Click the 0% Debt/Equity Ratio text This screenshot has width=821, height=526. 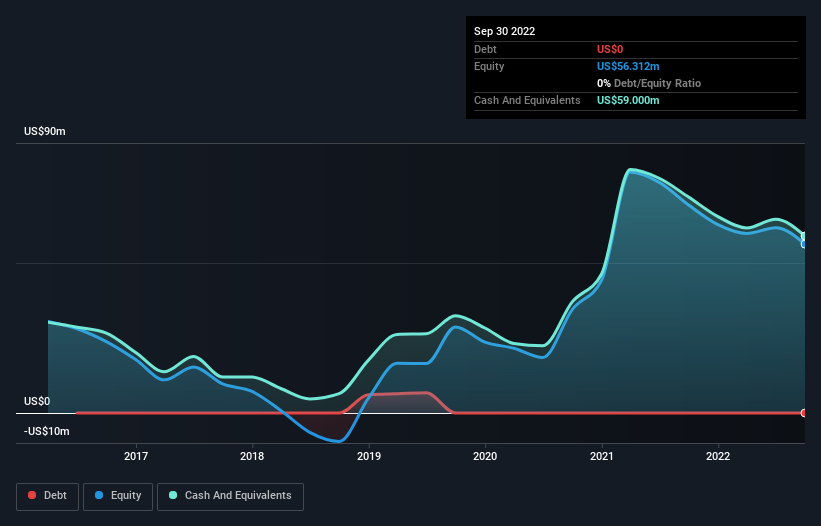pyautogui.click(x=649, y=83)
